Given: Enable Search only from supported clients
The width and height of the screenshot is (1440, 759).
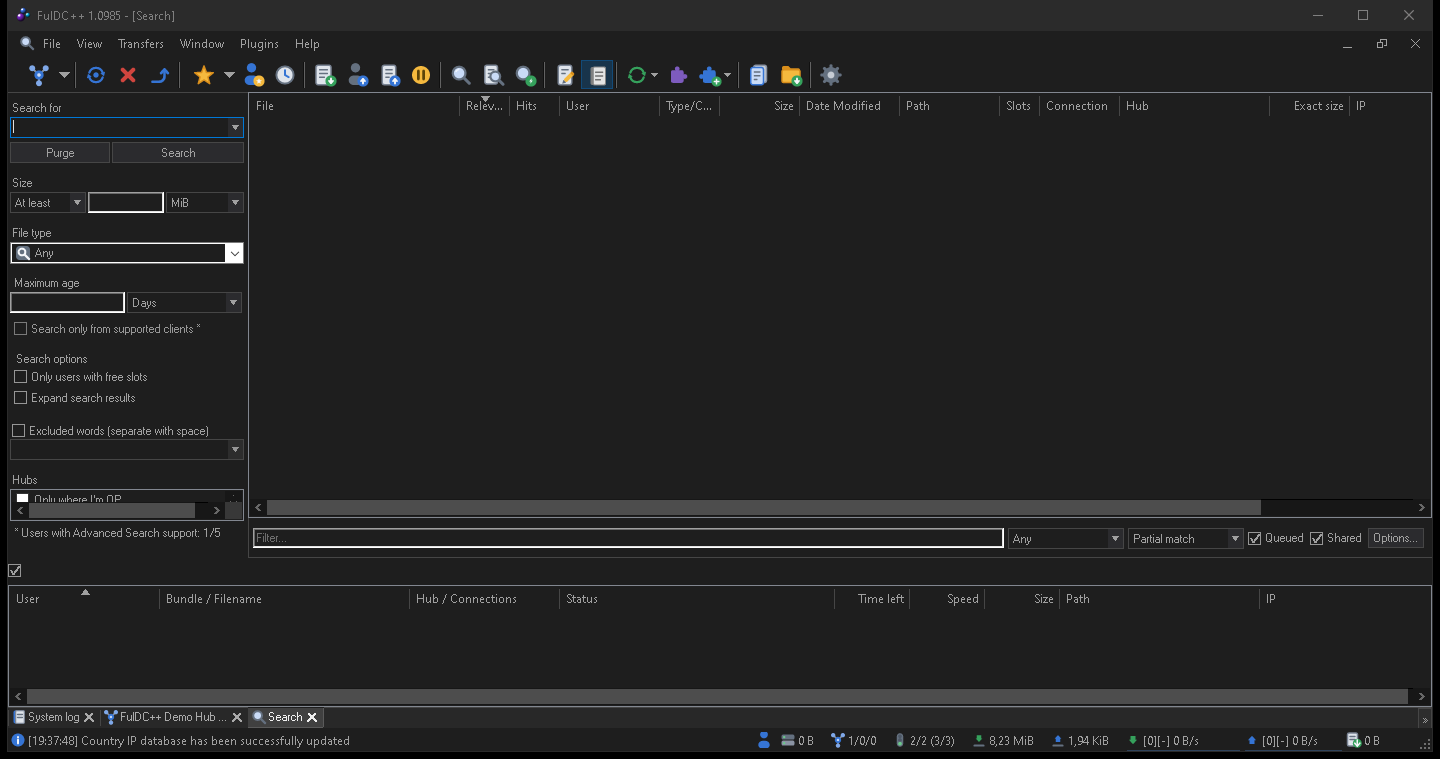Looking at the screenshot, I should point(20,329).
